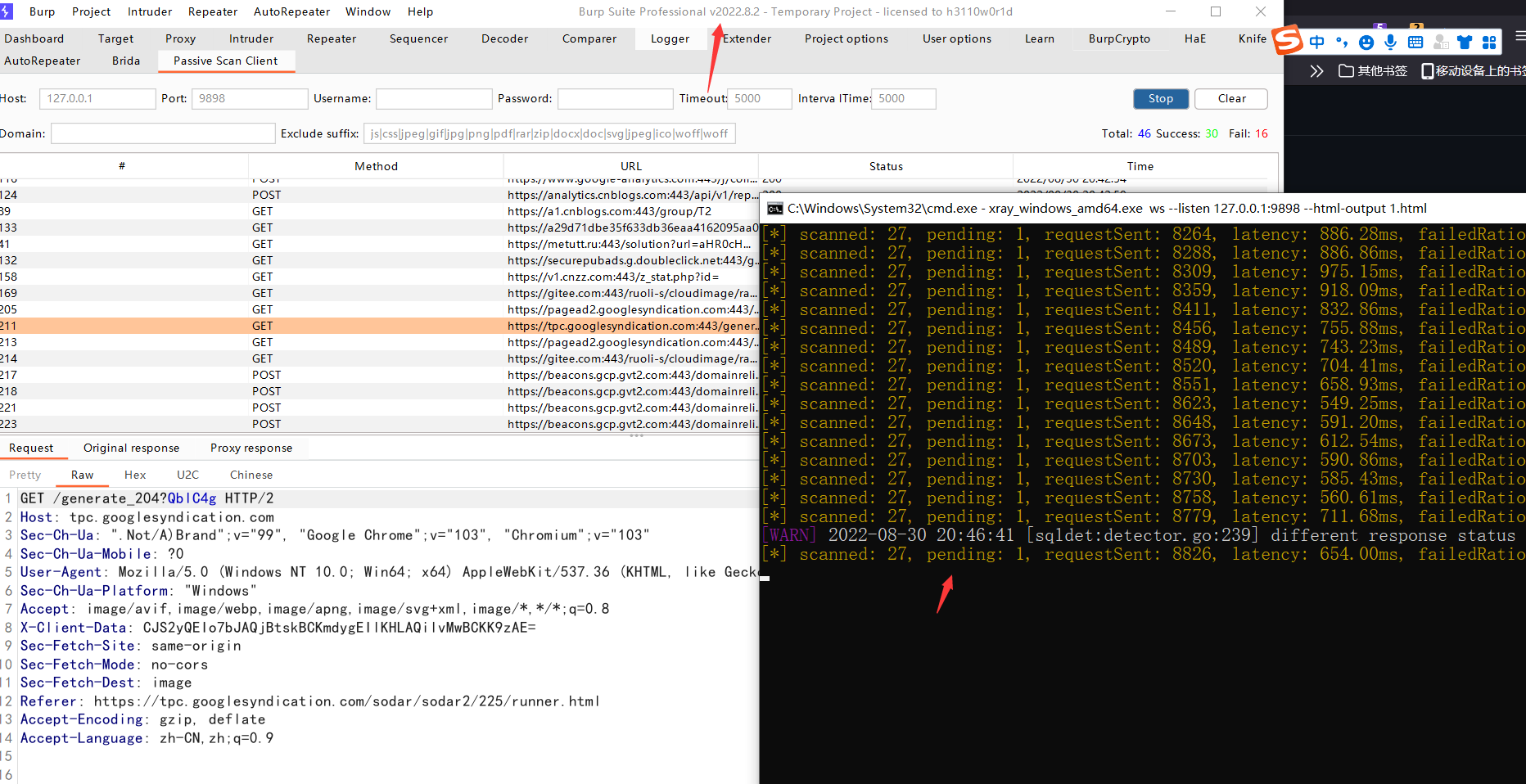Click the Sogou input method S logo

[x=1288, y=39]
